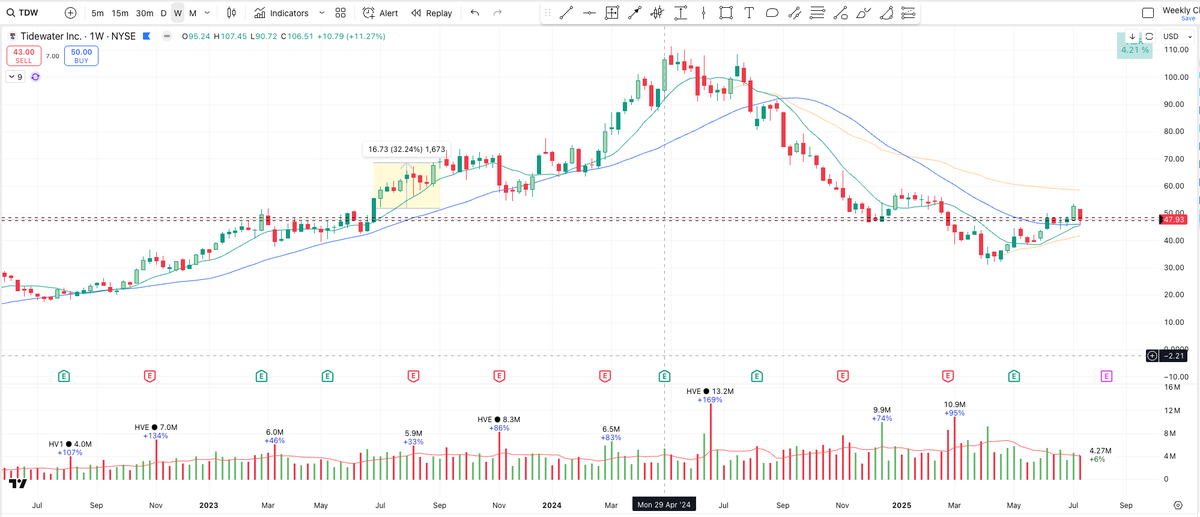Click the Mon 29 Apr '24 date label
Image resolution: width=1200 pixels, height=517 pixels.
click(664, 505)
